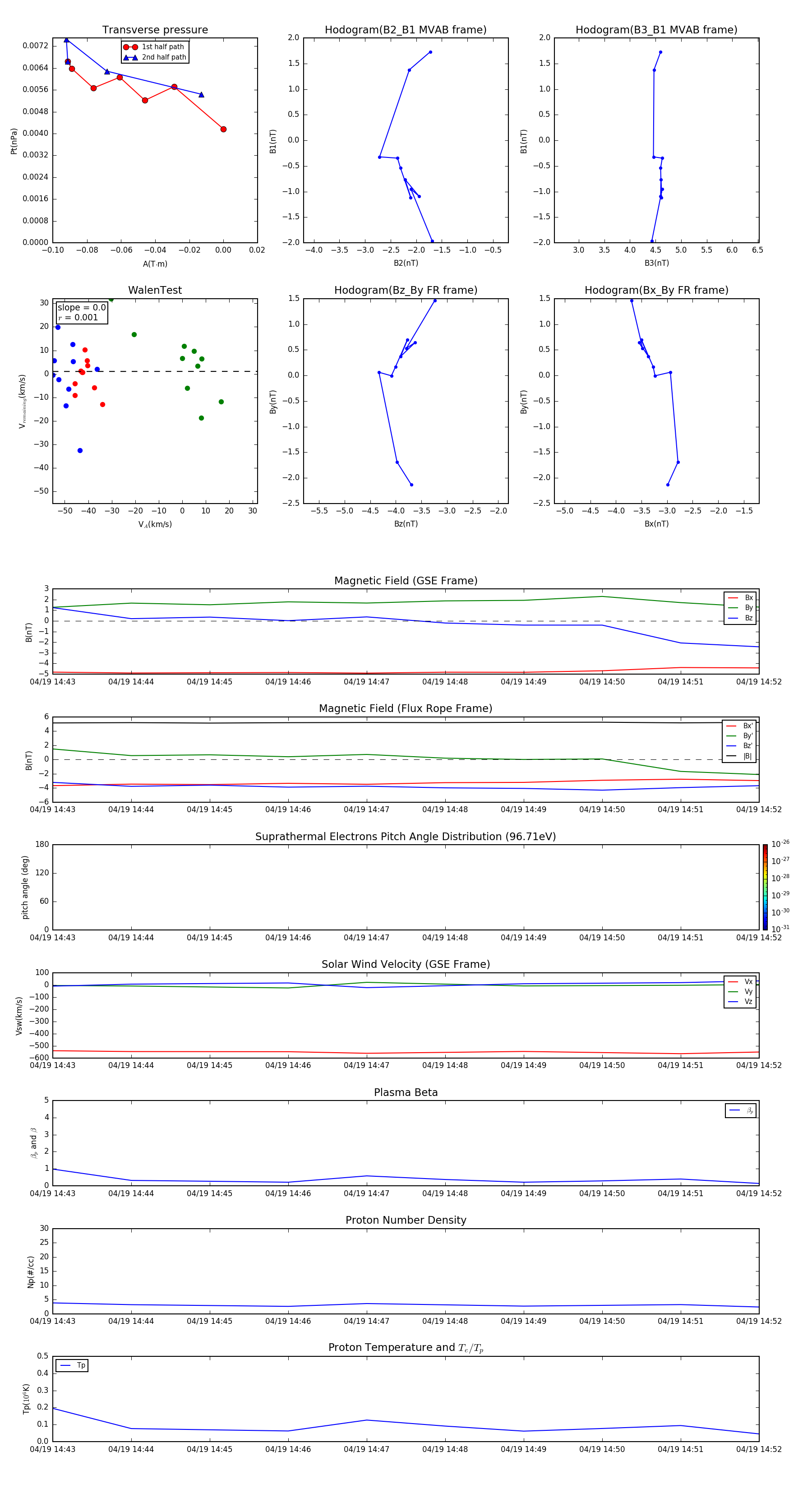Click the "Hodogram(B3_B1 MVAB frame)" title
Image resolution: width=812 pixels, height=1489 pixels.
click(x=656, y=30)
